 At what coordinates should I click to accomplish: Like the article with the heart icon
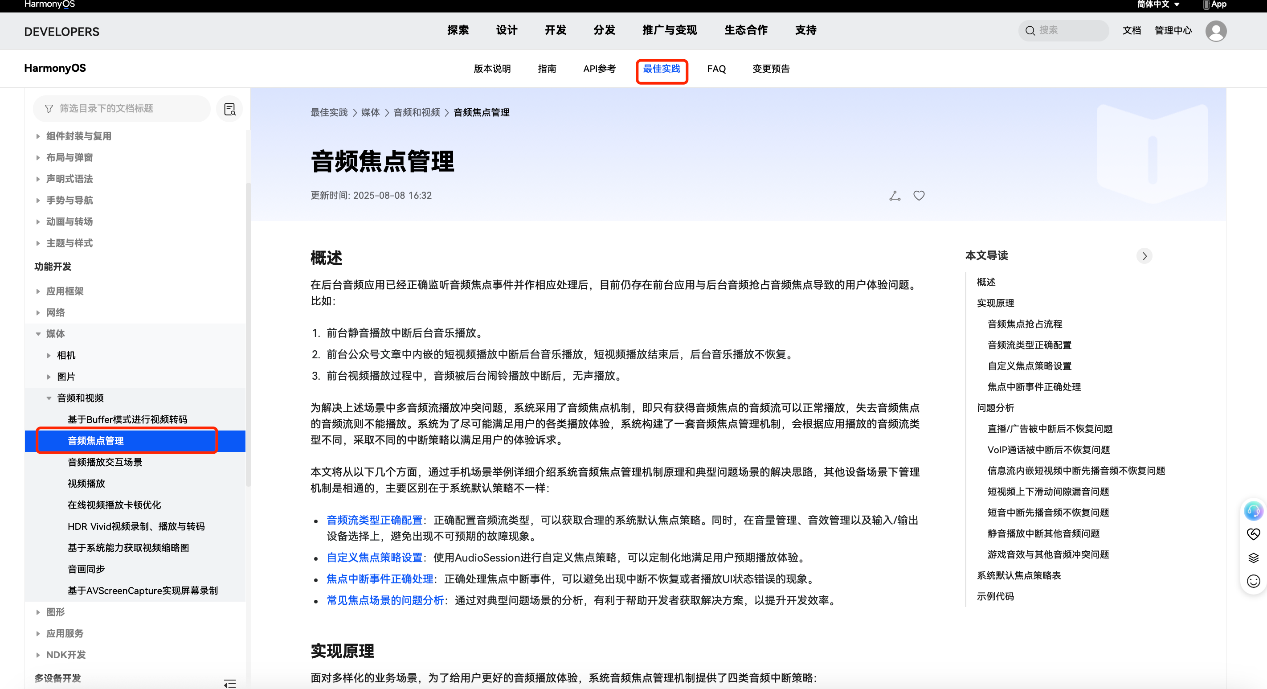tap(919, 196)
